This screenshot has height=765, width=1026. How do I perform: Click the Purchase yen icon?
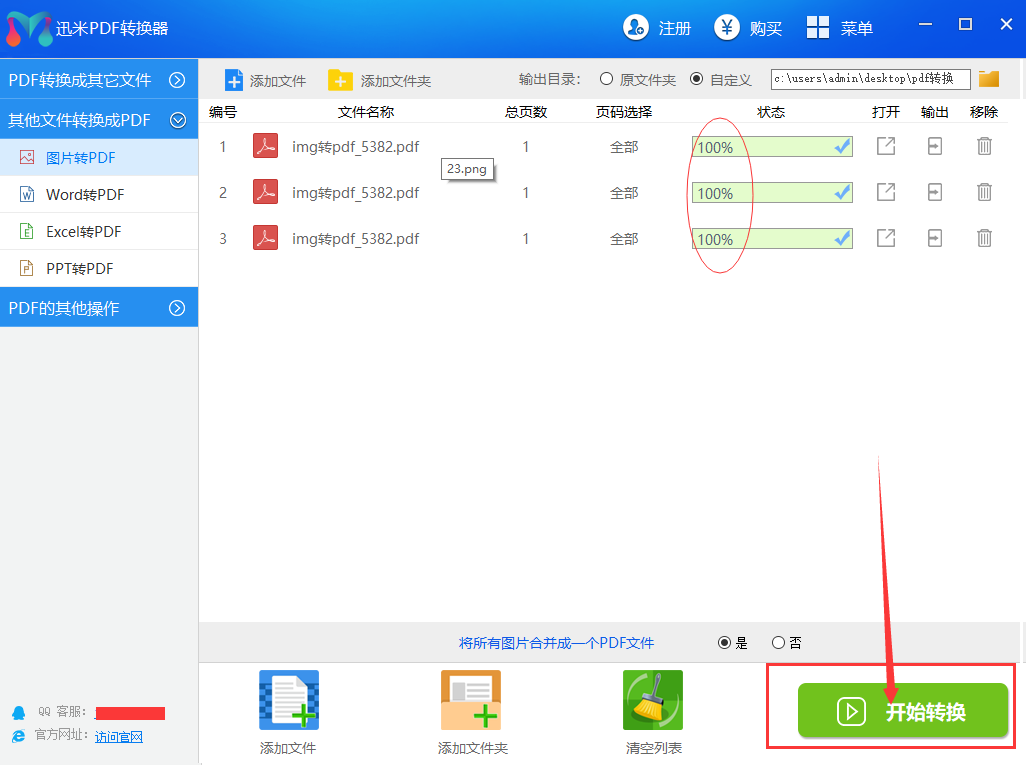pyautogui.click(x=726, y=28)
